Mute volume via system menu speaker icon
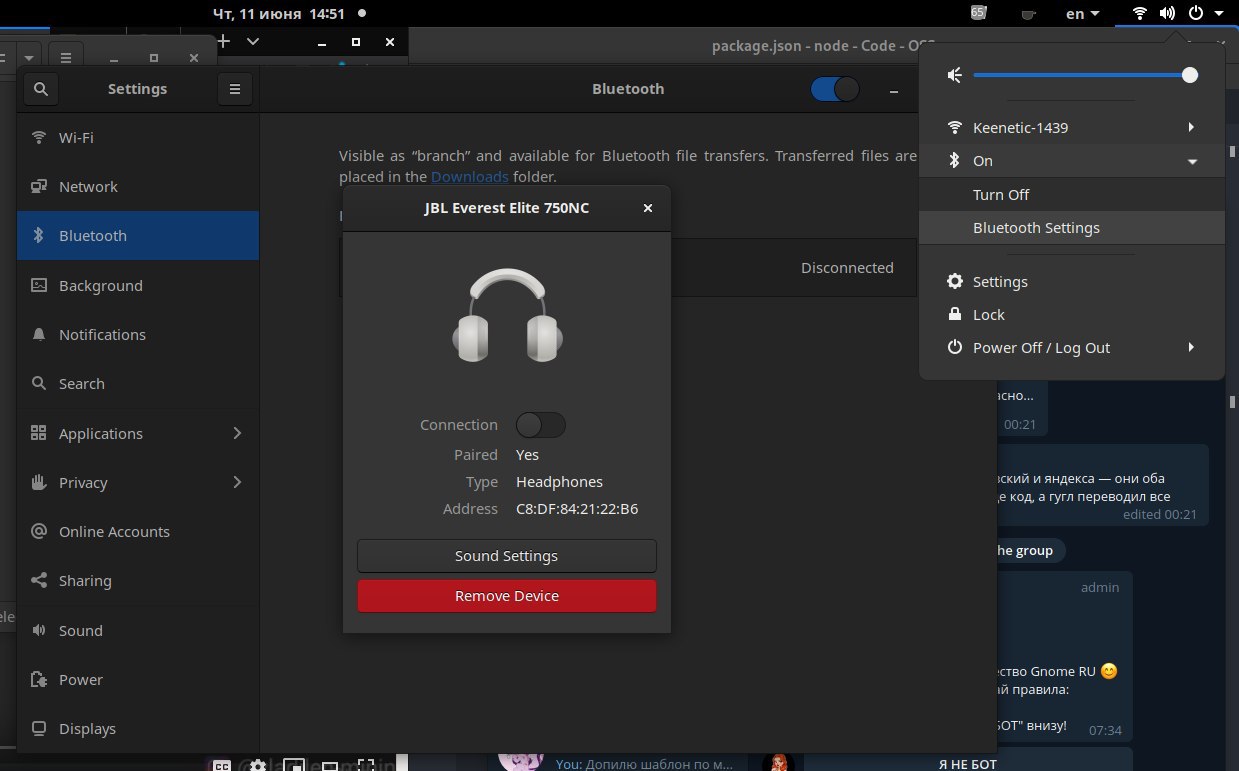This screenshot has height=771, width=1239. pyautogui.click(x=955, y=75)
